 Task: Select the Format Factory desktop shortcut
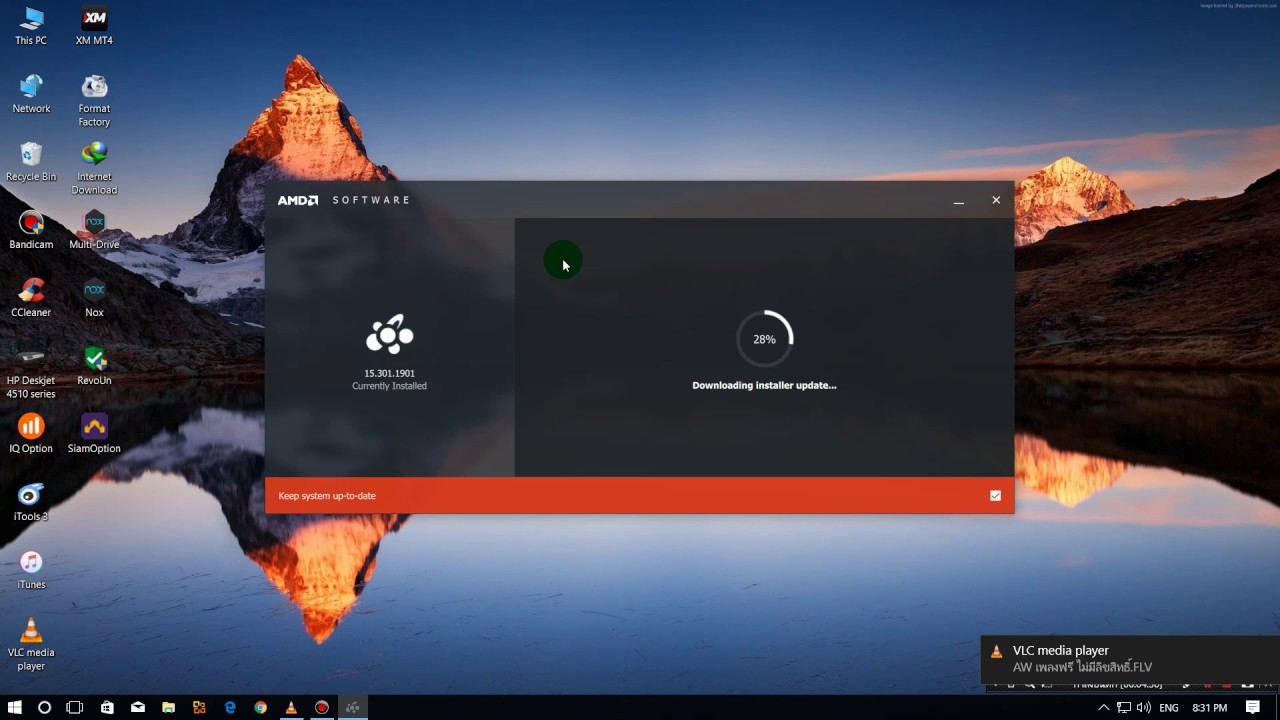94,101
